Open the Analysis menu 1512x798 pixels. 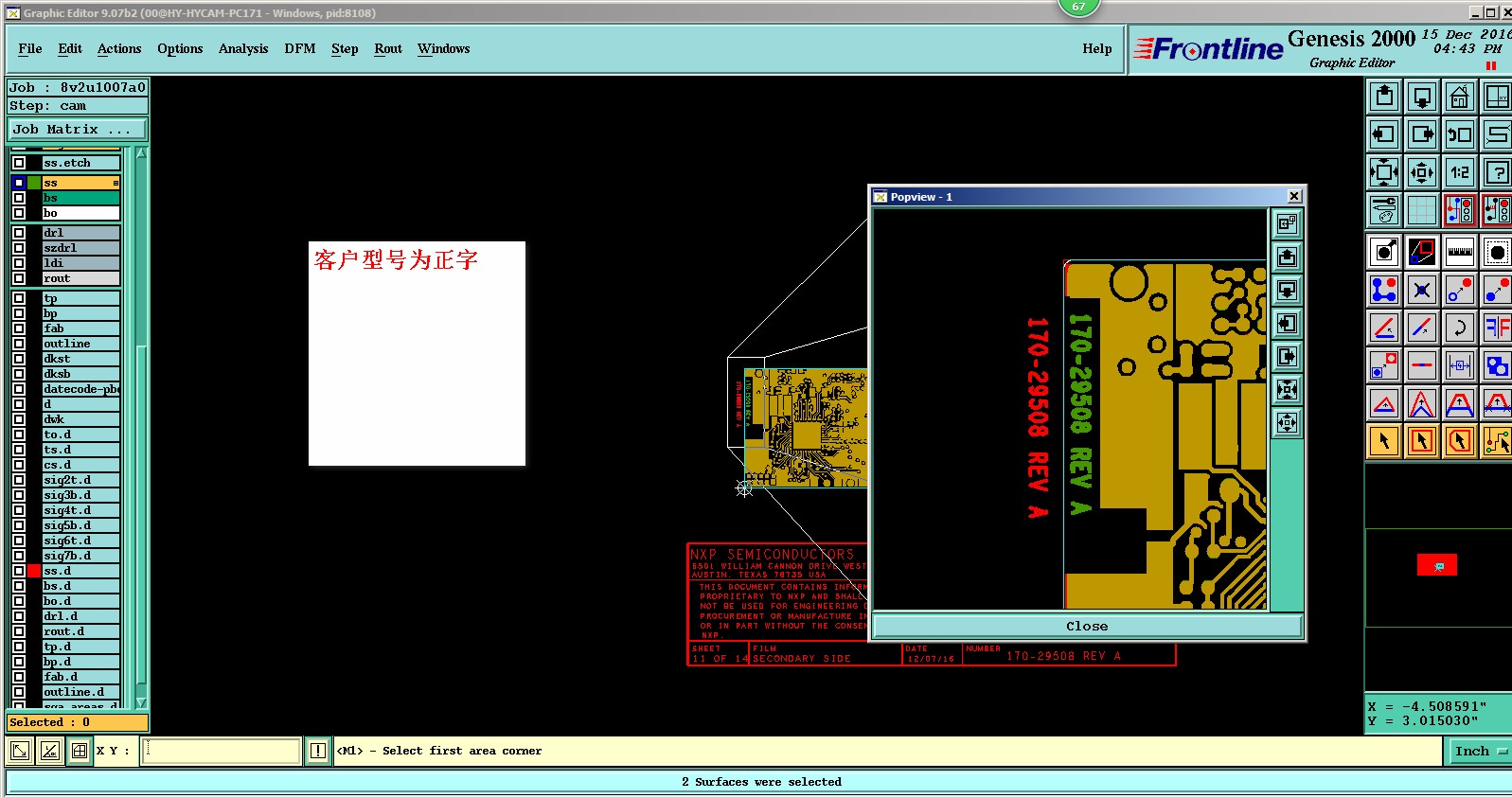point(243,49)
